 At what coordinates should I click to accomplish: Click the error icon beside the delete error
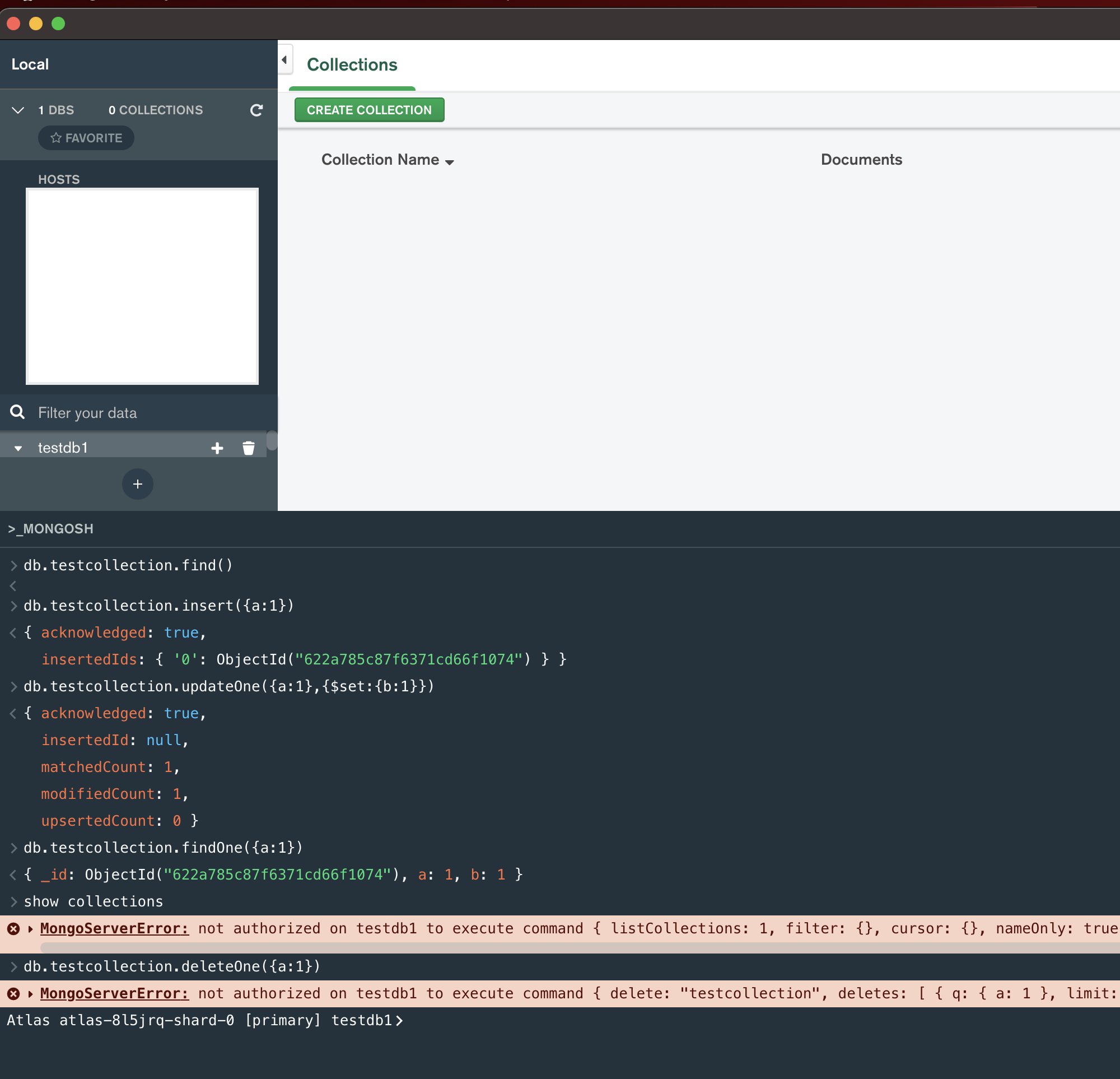pos(13,993)
